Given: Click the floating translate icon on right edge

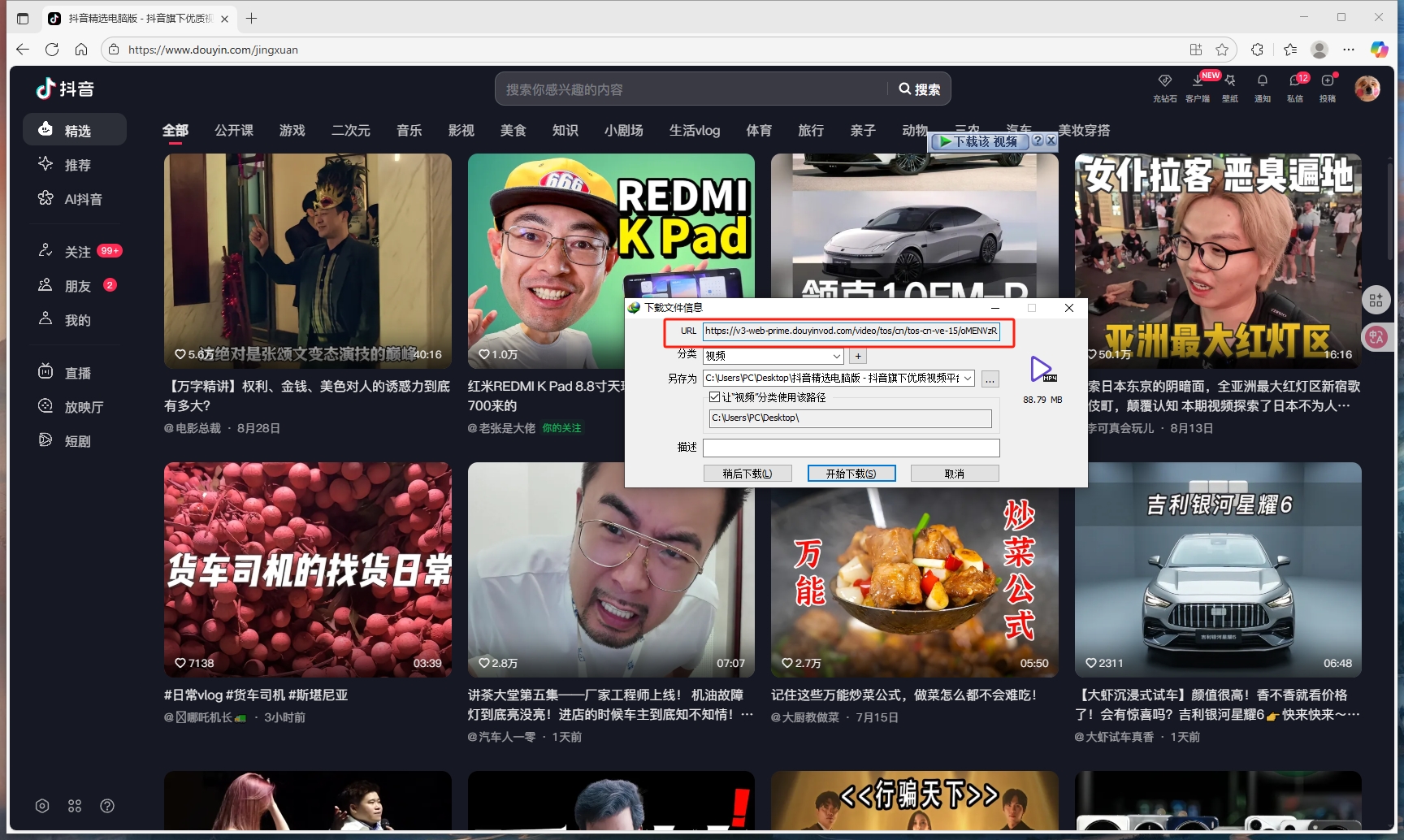Looking at the screenshot, I should 1376,337.
